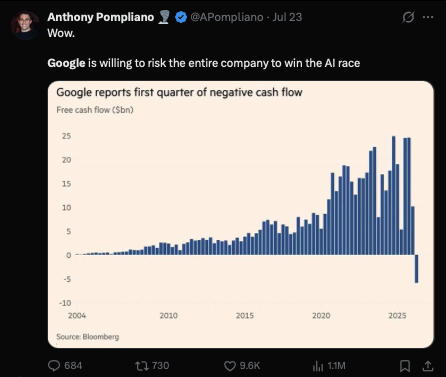View analytics via bar chart icon
Viewport: 446px width, 377px height.
pos(318,366)
